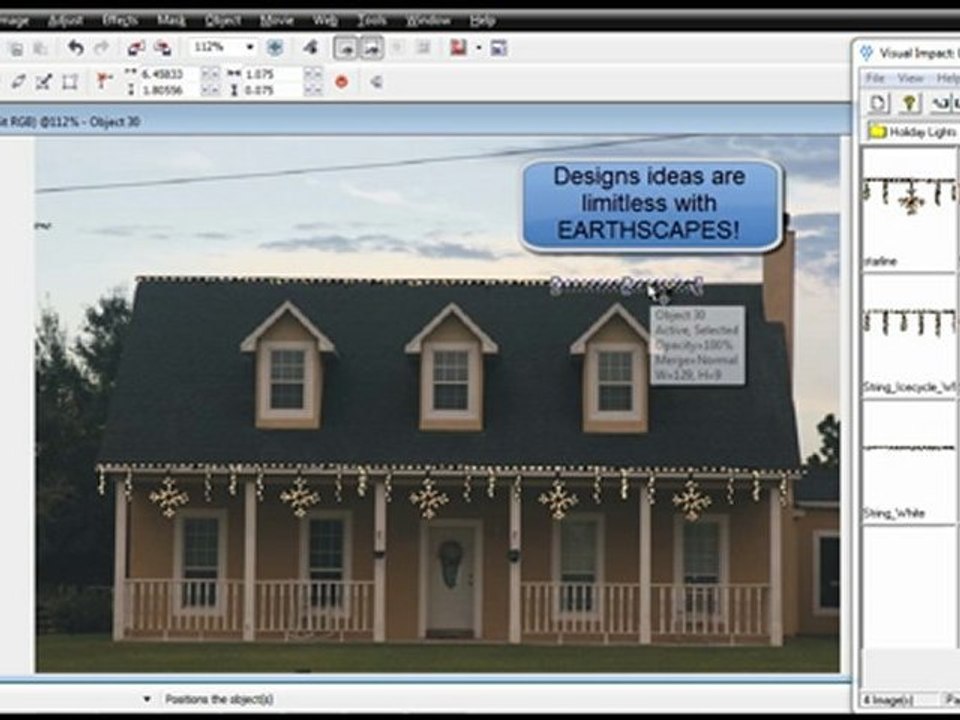Click the second red overlapping-shapes icon before zoom box

(x=162, y=48)
